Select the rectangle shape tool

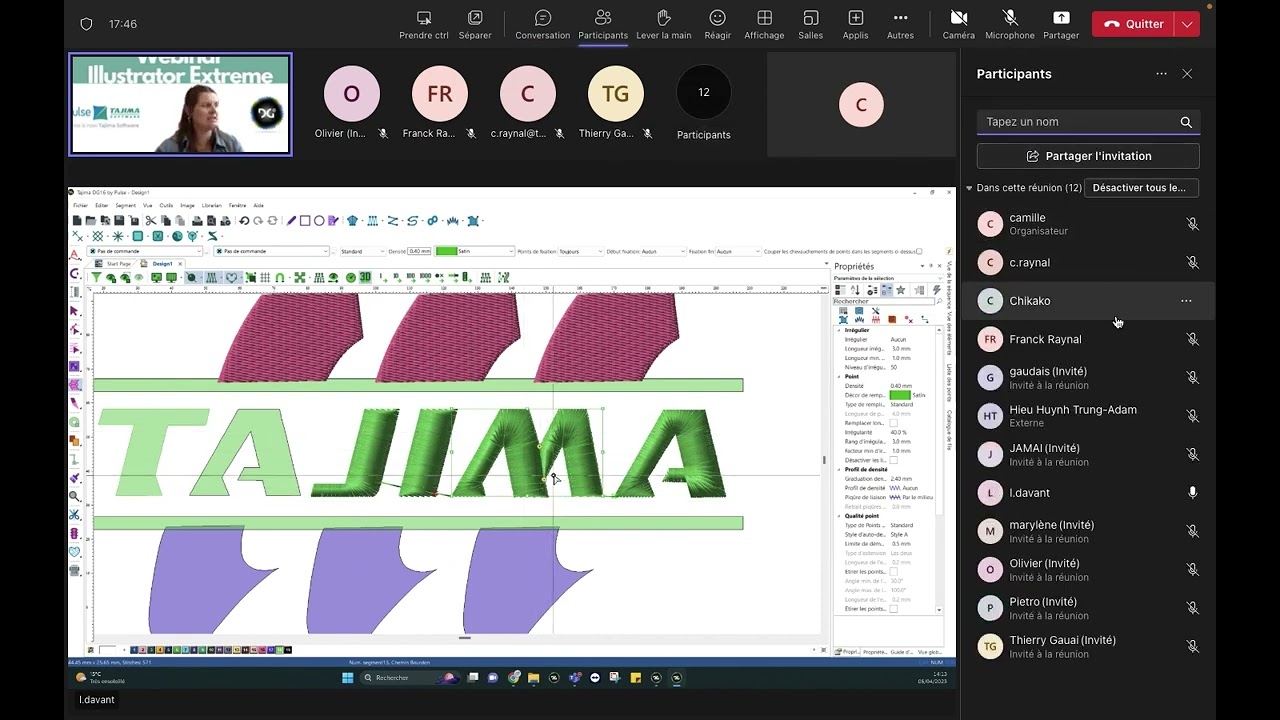[x=305, y=220]
